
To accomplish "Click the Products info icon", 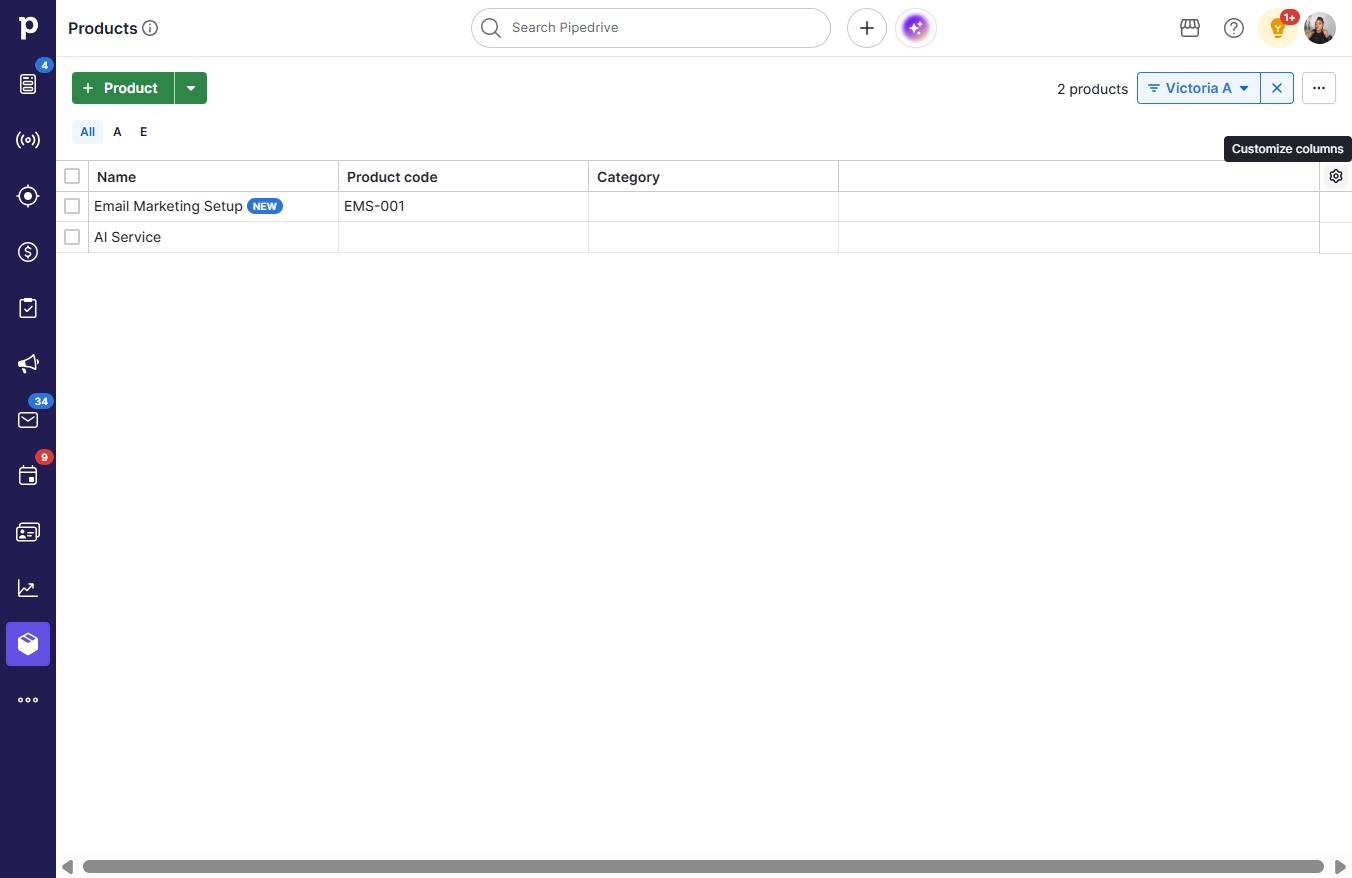I will (150, 28).
